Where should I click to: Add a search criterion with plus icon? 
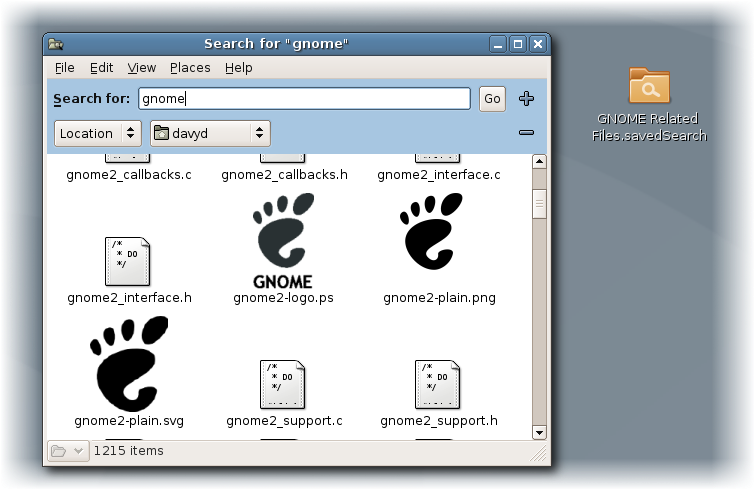coord(526,99)
